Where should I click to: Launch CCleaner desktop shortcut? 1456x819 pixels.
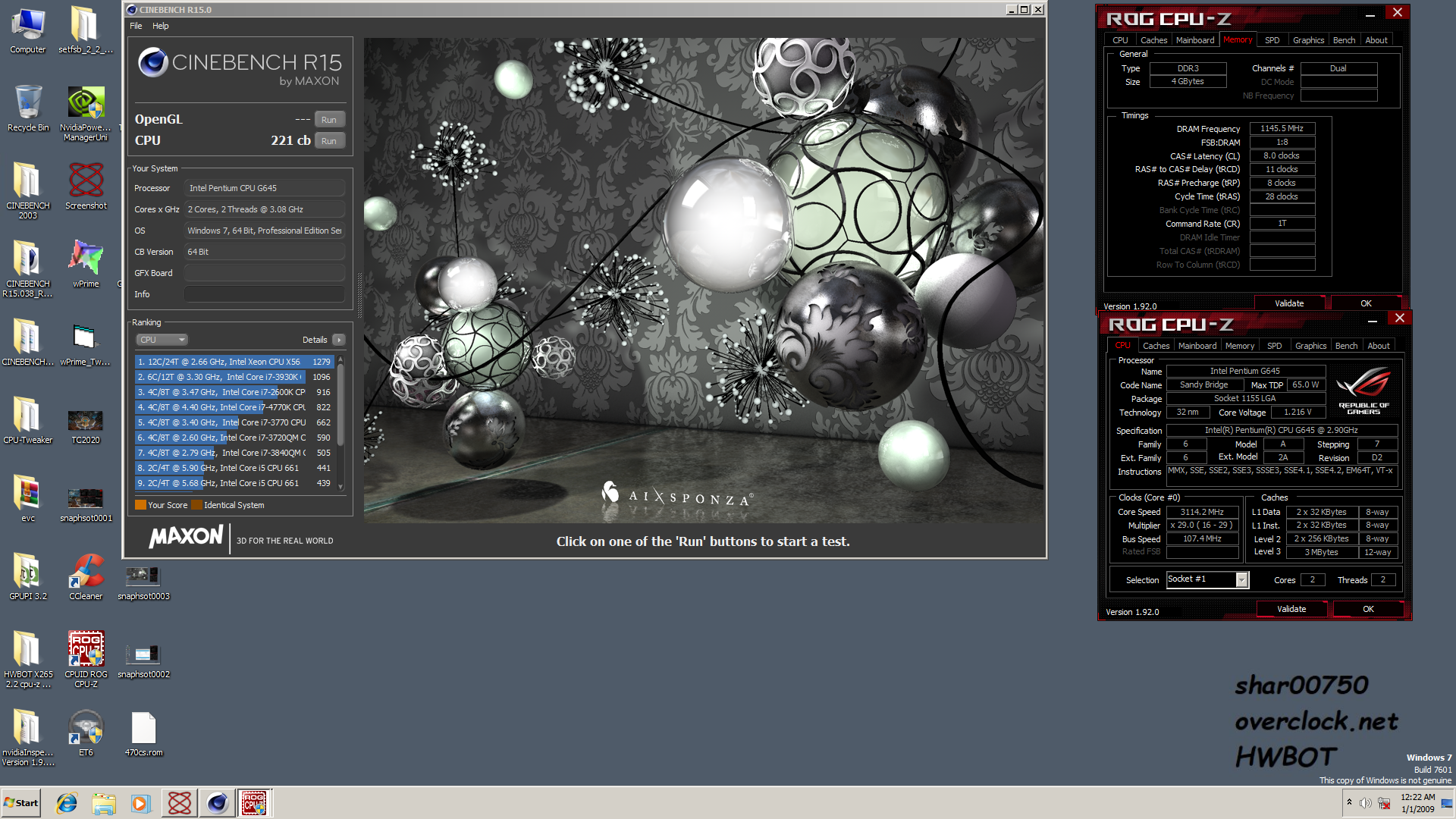pyautogui.click(x=86, y=576)
